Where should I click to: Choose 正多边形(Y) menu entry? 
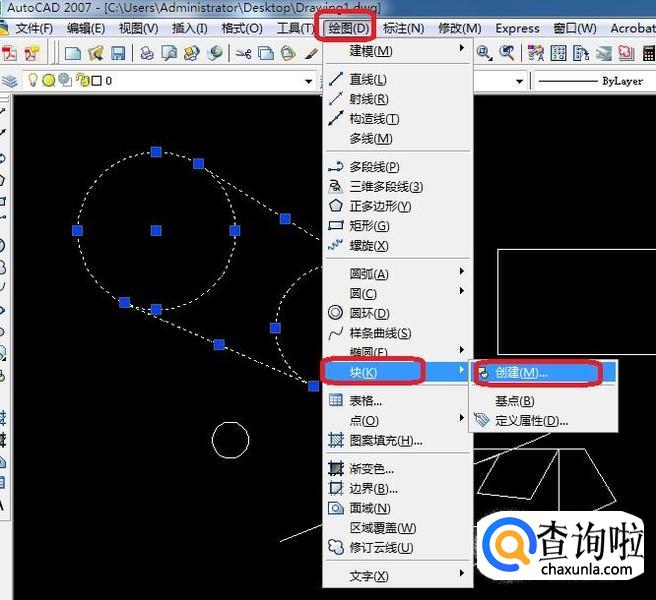(397, 206)
